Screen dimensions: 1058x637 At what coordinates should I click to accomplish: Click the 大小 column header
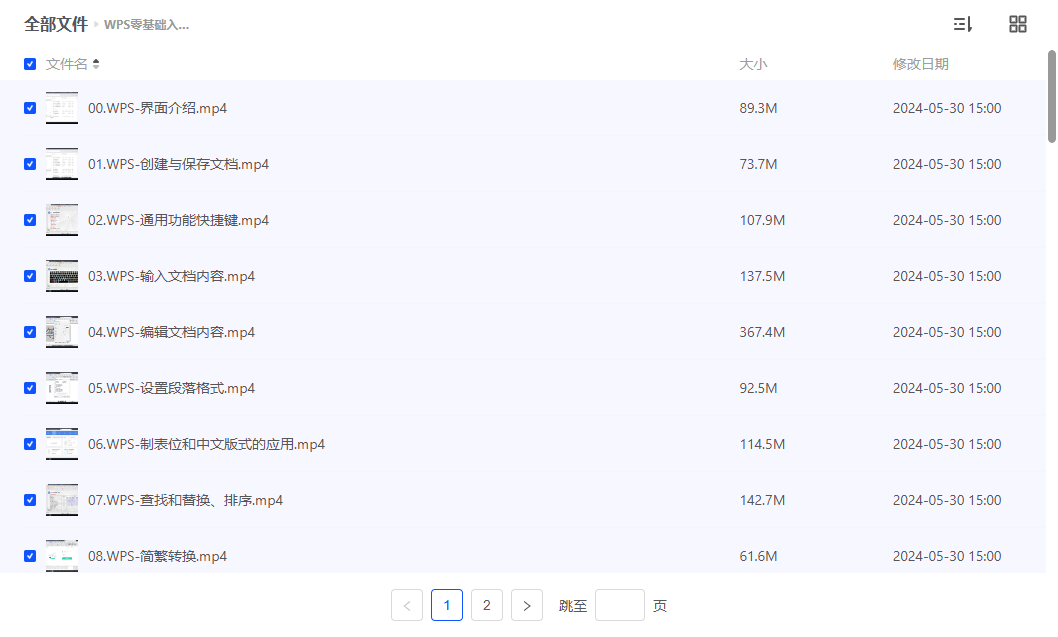753,64
